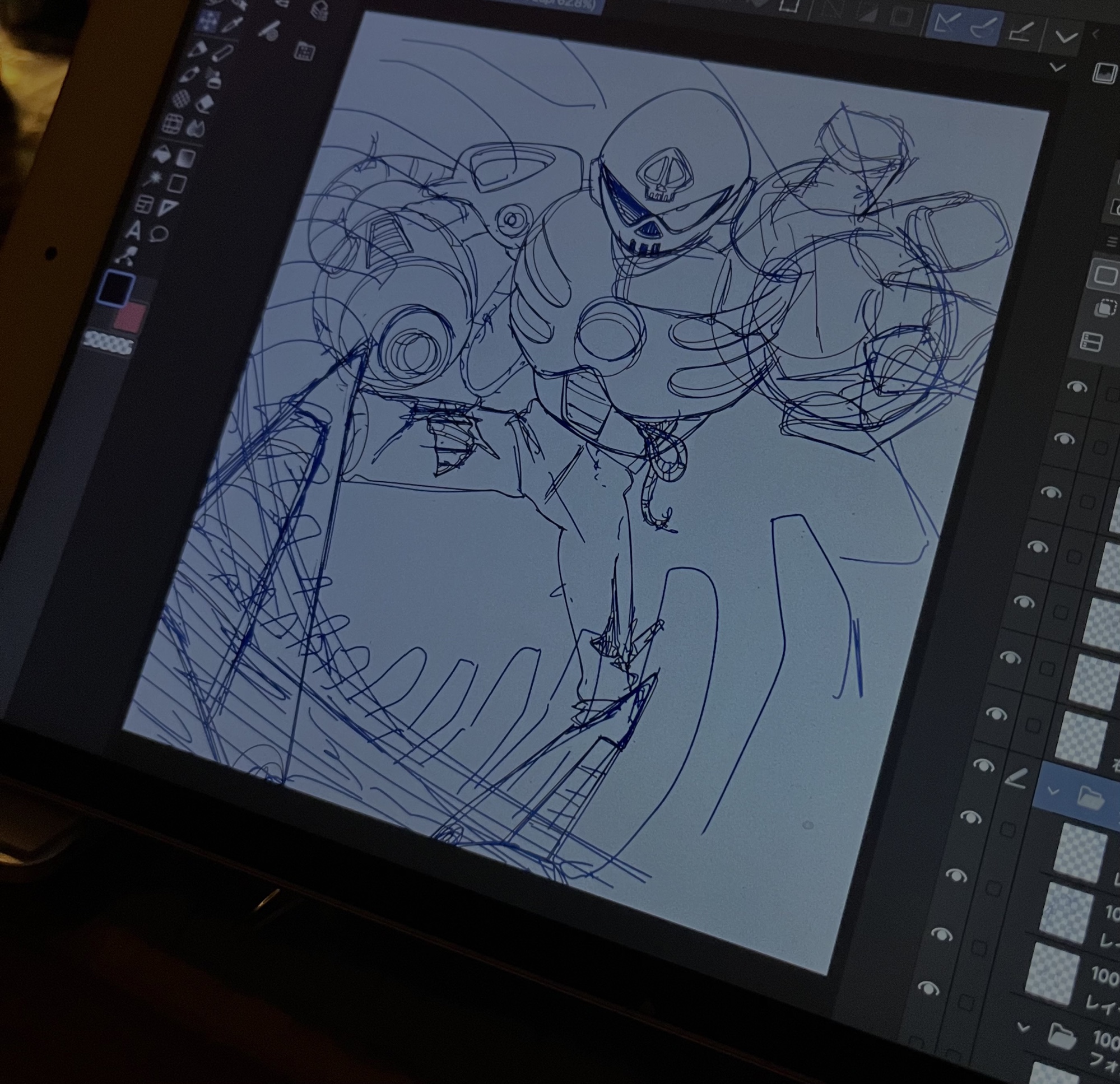The height and width of the screenshot is (1084, 1120).
Task: Click the foreground main color swatch
Action: coord(115,289)
